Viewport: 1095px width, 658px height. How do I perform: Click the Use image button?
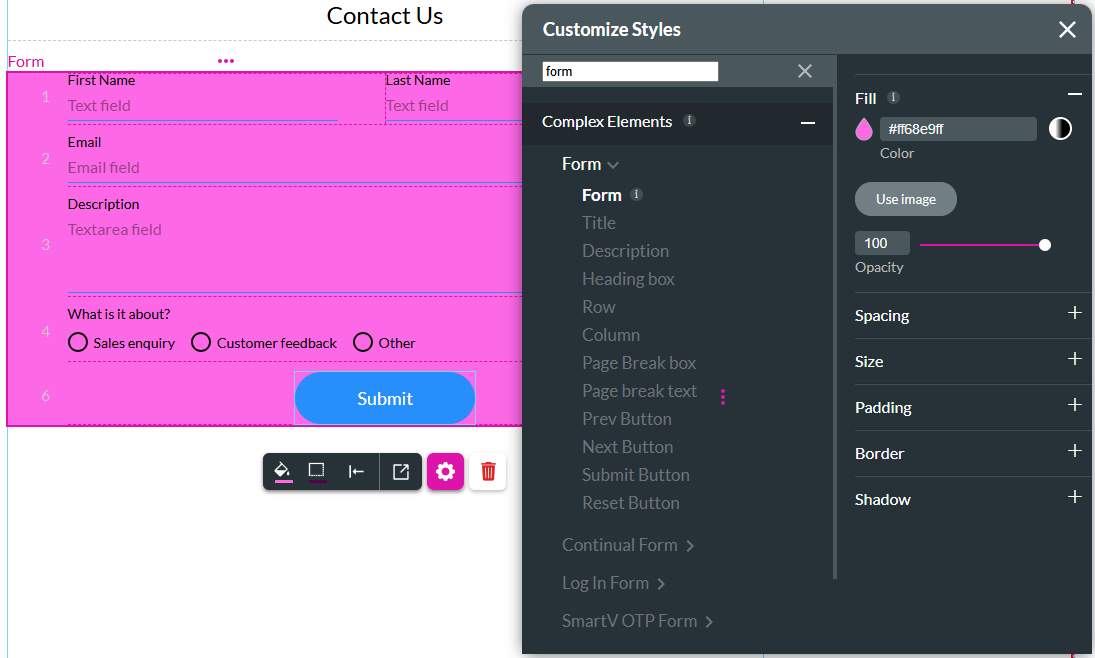click(905, 198)
